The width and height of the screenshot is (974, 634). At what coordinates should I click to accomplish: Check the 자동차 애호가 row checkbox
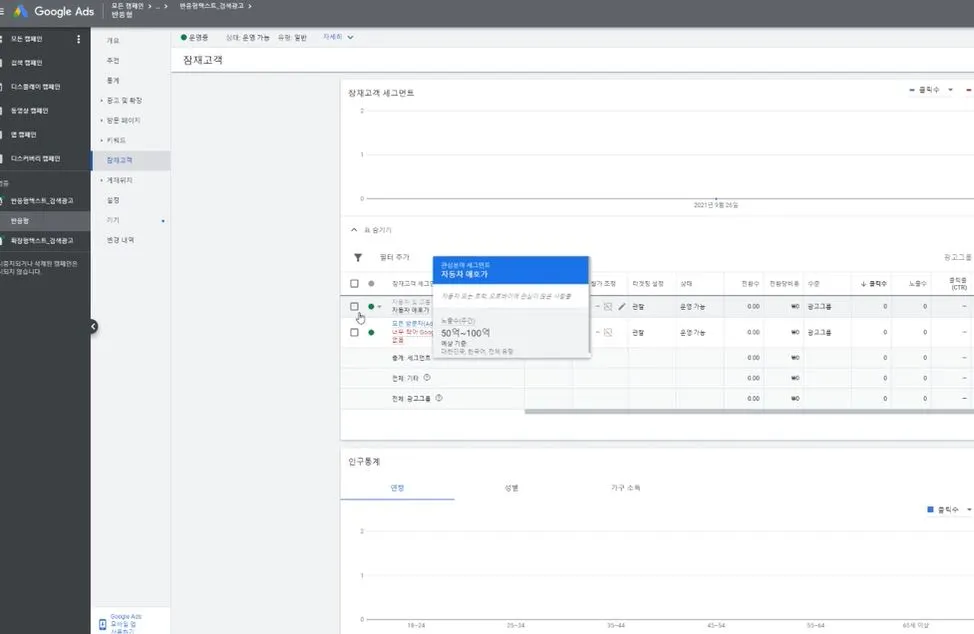pyautogui.click(x=354, y=307)
